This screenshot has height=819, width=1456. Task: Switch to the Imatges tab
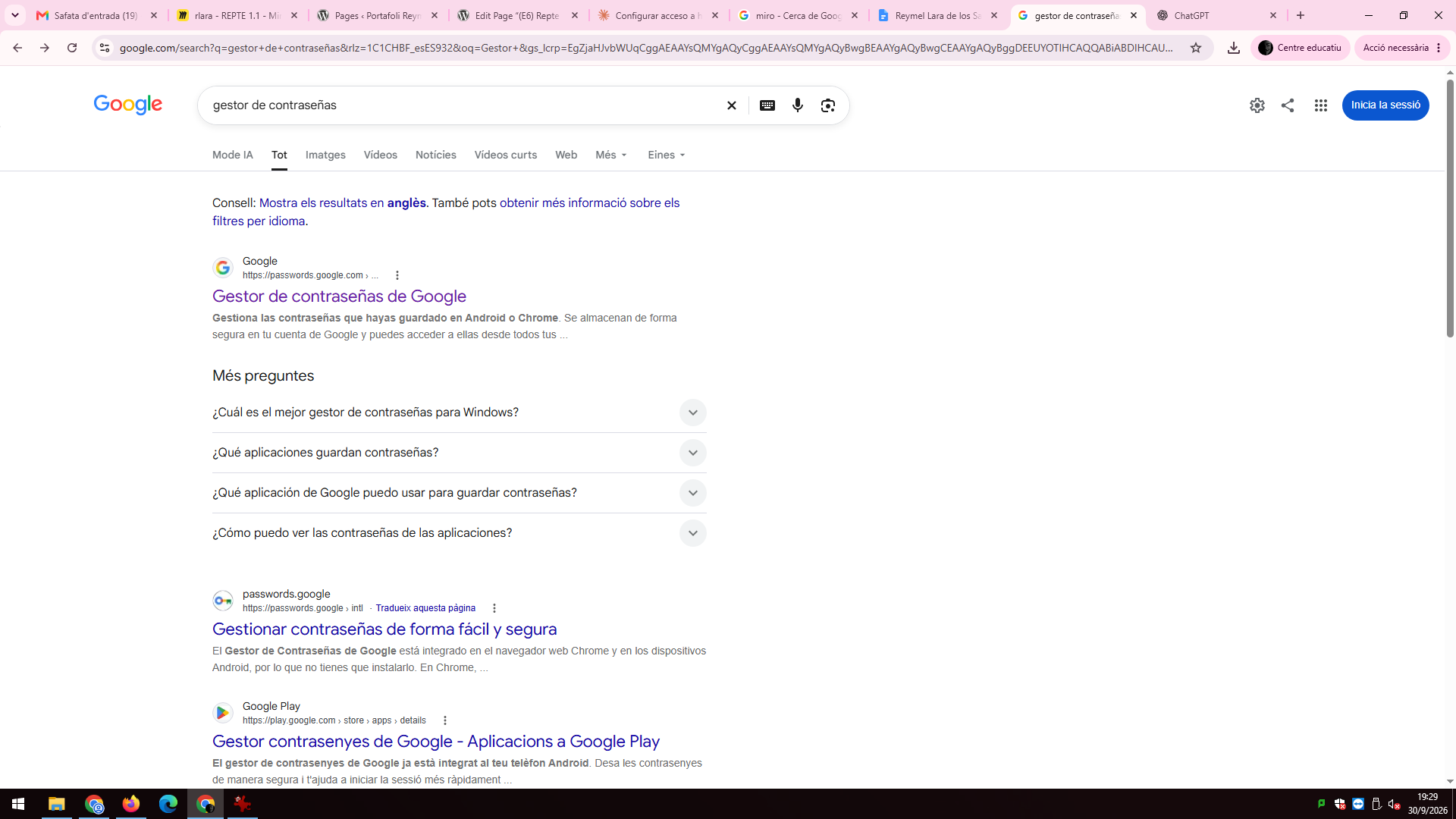pos(325,155)
